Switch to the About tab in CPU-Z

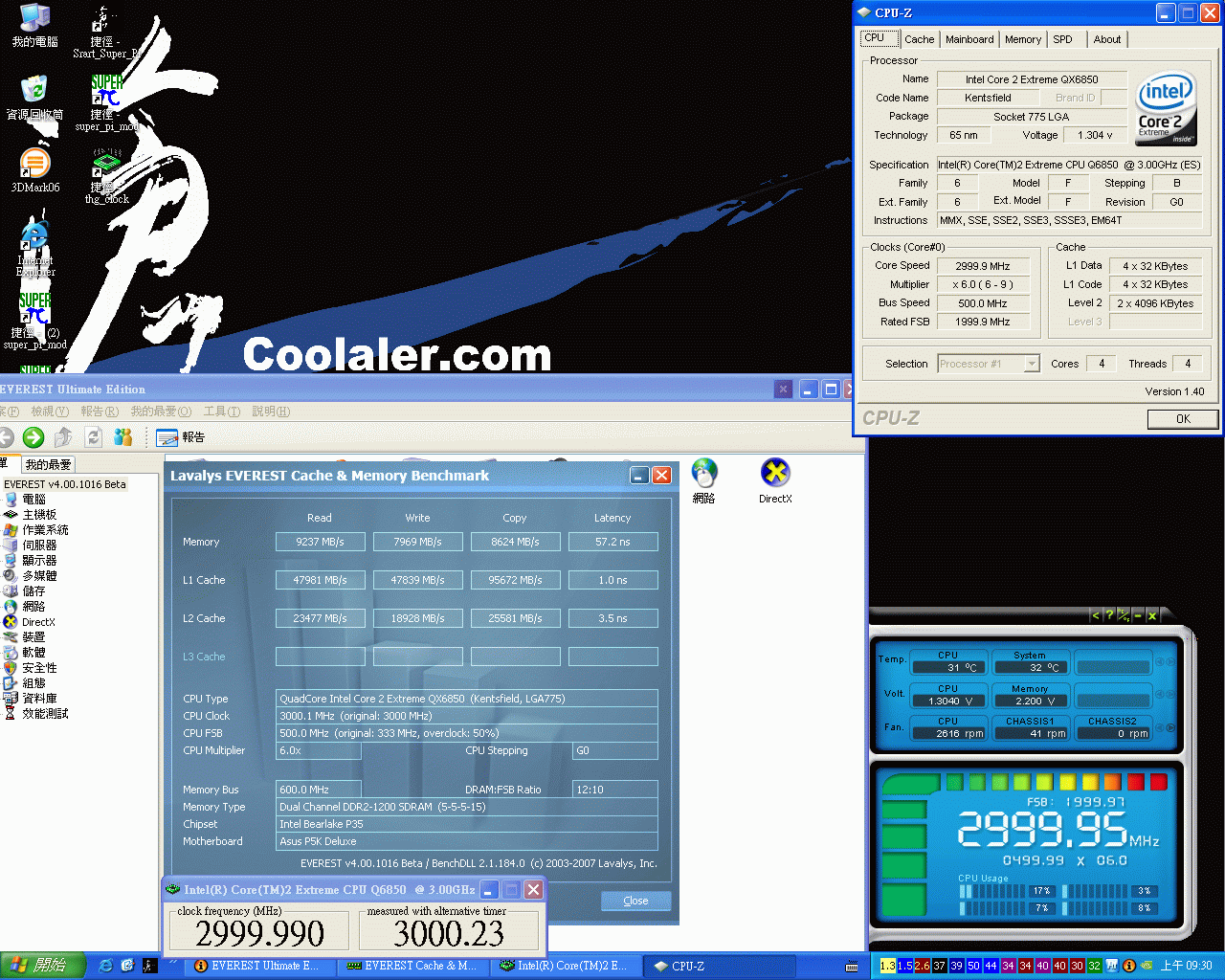point(1107,39)
